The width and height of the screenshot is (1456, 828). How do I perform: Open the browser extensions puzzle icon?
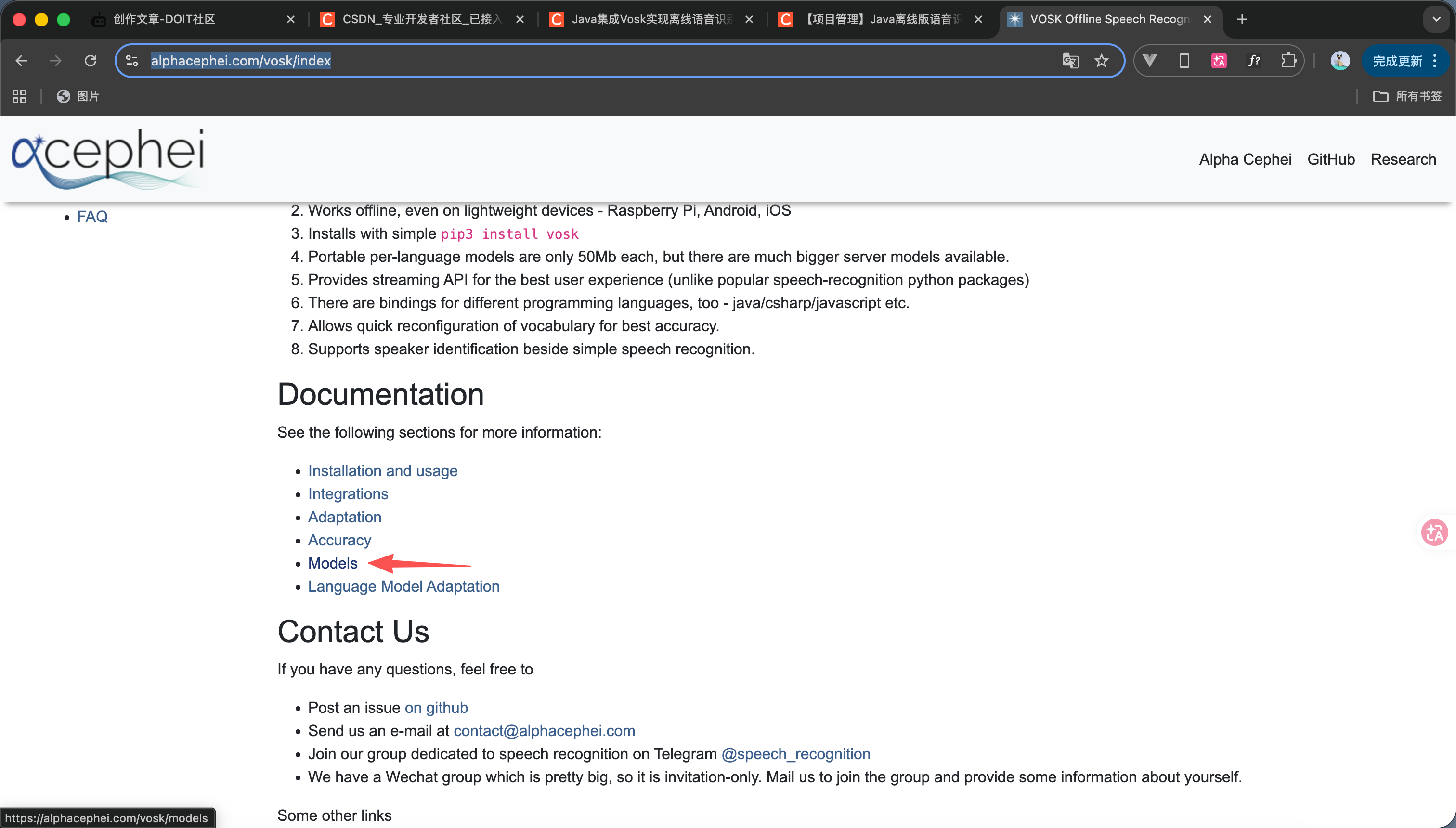(1288, 61)
